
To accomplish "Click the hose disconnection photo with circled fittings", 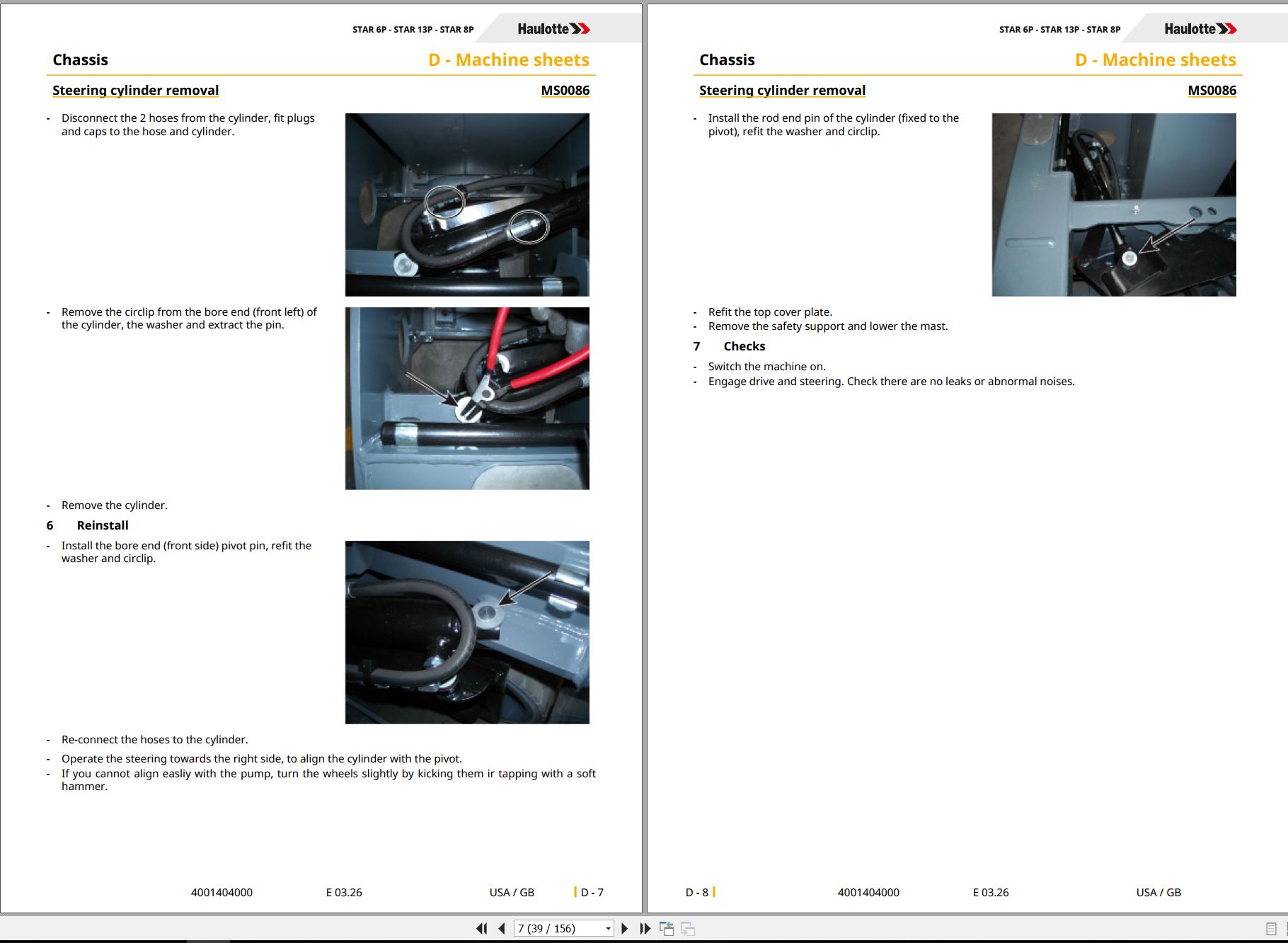I will pos(467,205).
